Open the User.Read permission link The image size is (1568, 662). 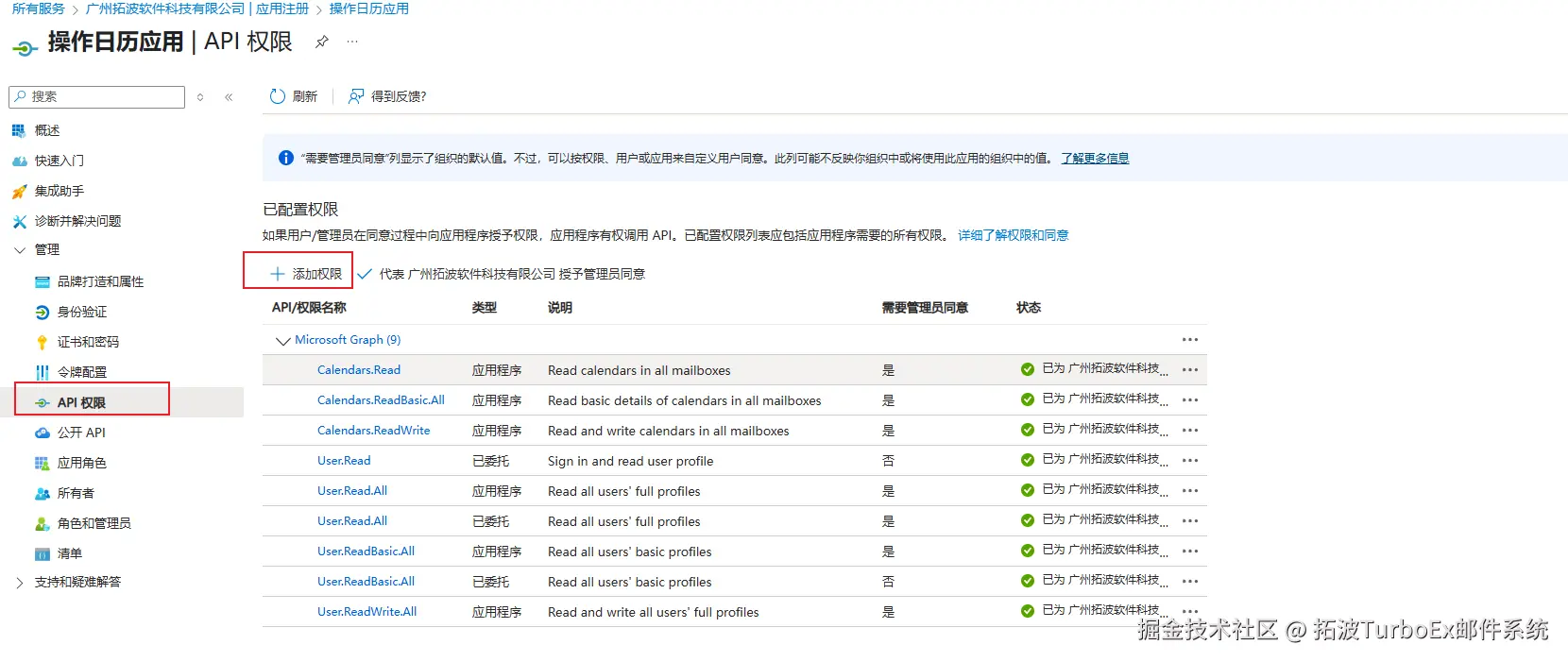[x=344, y=461]
